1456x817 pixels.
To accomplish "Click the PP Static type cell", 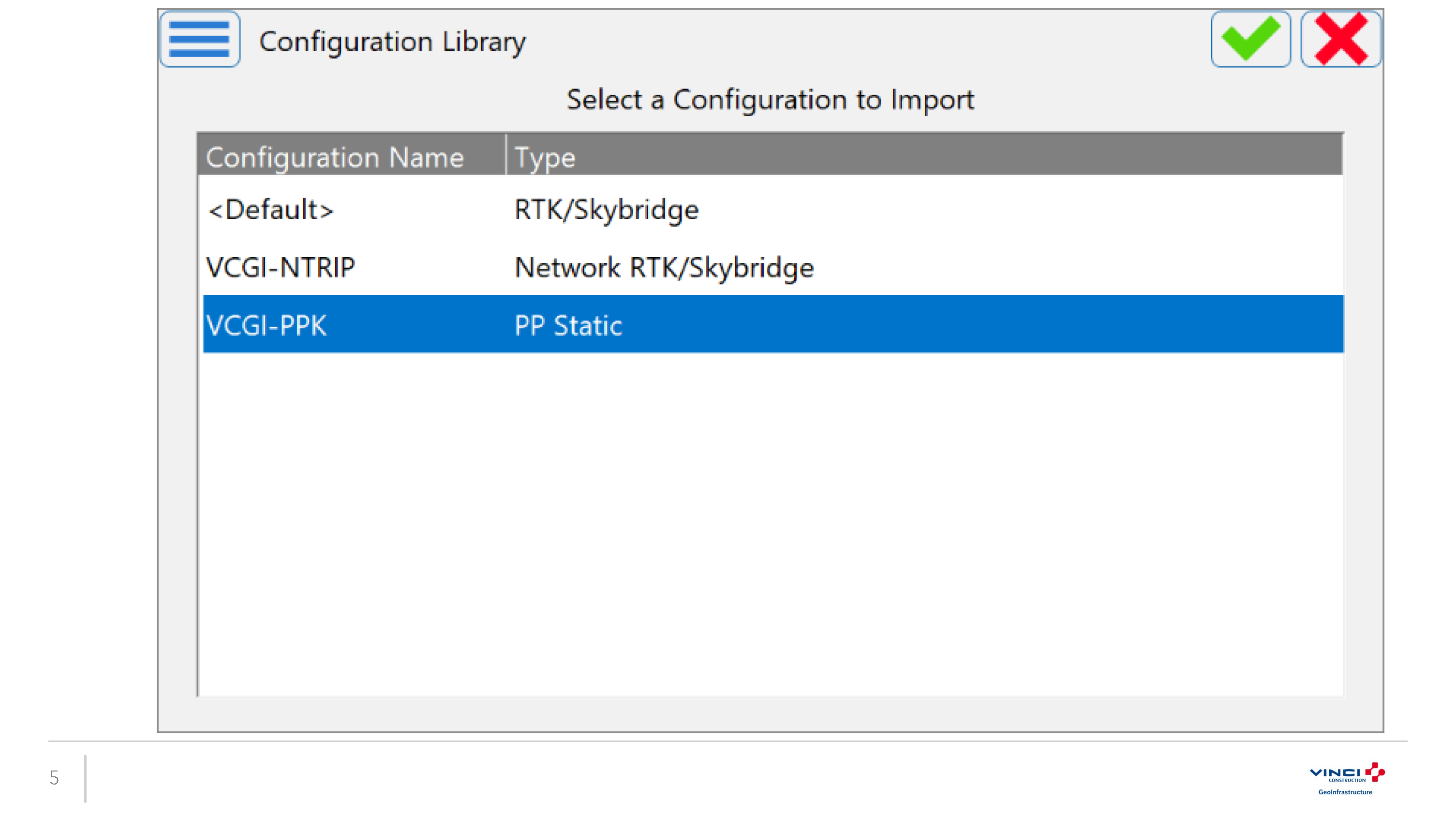I will pos(568,326).
